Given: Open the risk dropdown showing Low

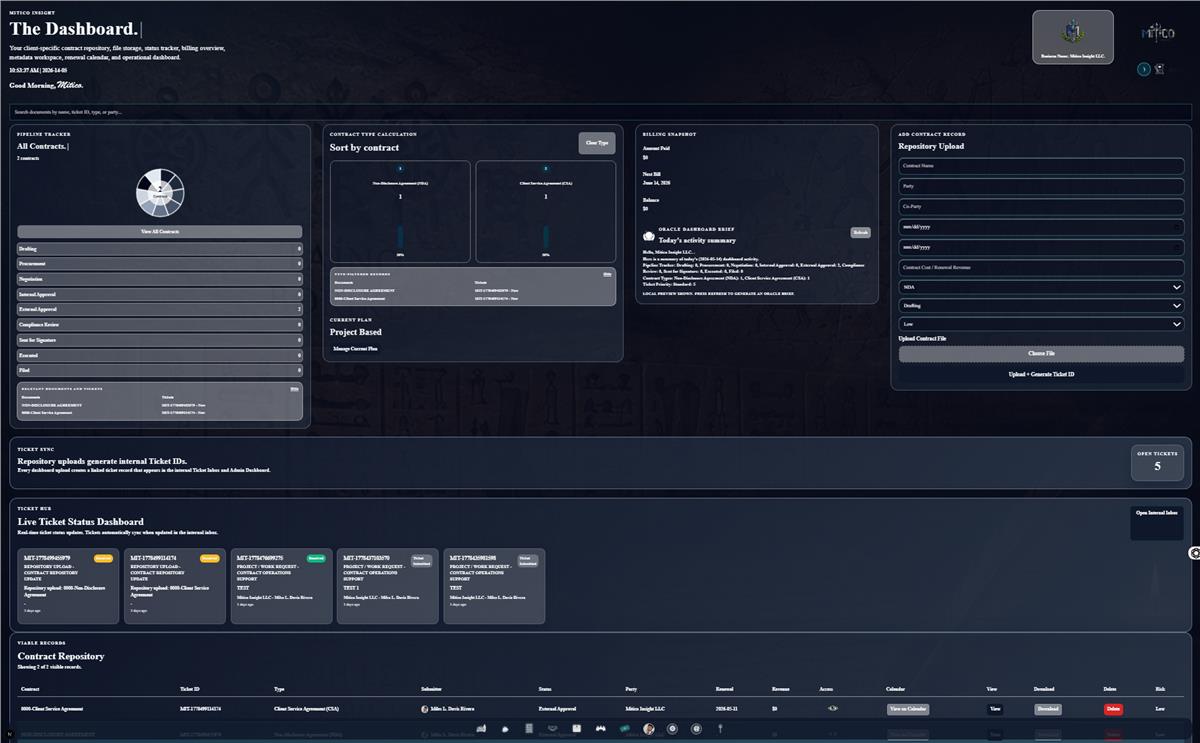Looking at the screenshot, I should [x=1041, y=324].
